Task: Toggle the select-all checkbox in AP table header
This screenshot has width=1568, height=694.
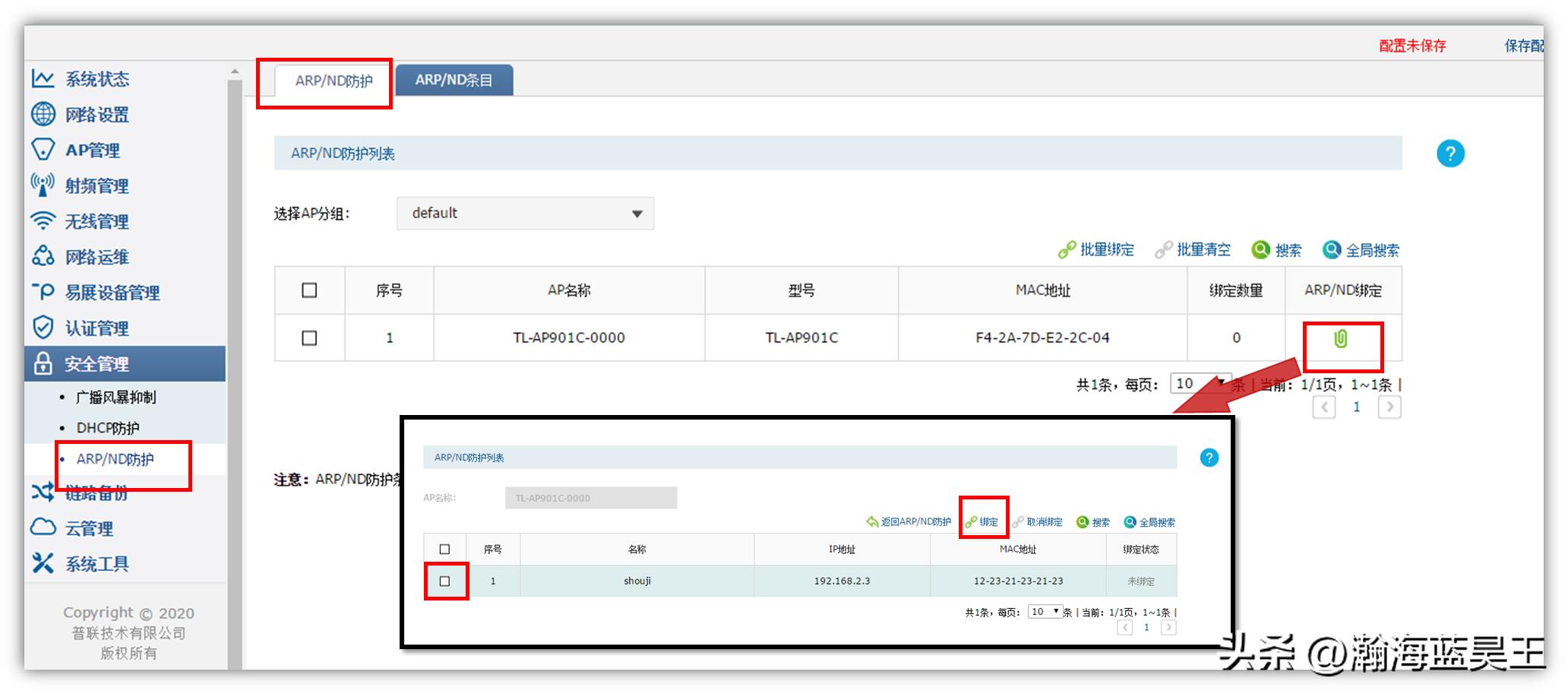Action: coord(309,290)
